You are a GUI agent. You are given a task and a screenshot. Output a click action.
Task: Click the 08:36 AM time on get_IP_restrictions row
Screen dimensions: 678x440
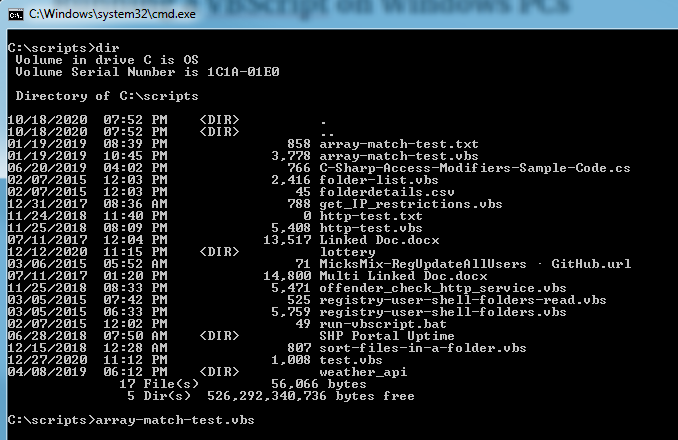(135, 204)
